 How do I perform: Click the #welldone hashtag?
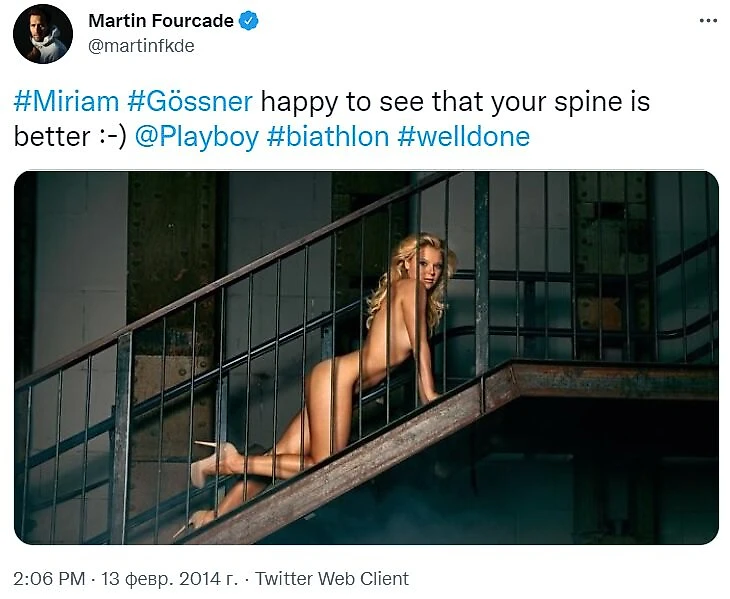(x=463, y=136)
